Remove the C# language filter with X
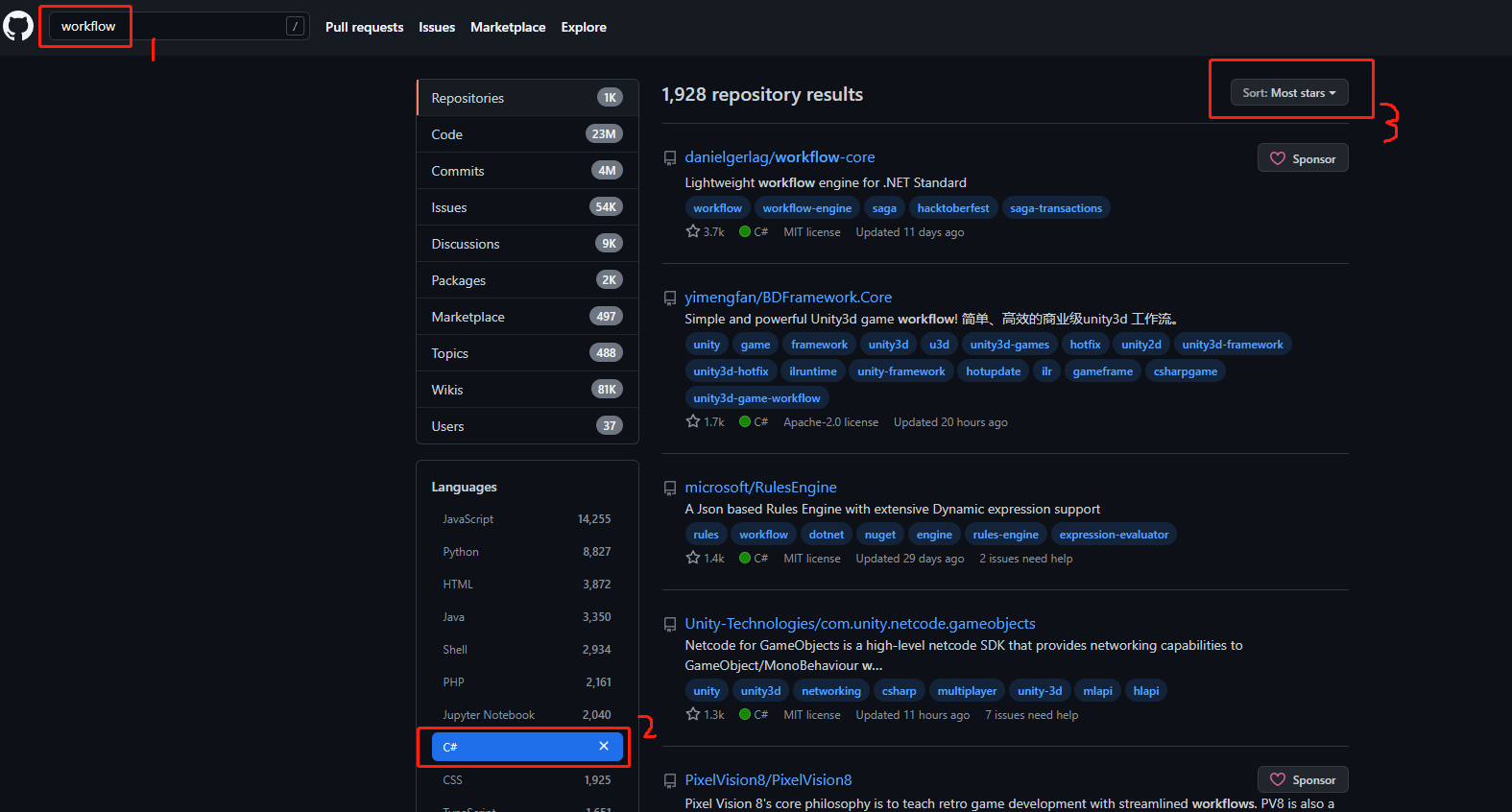The image size is (1512, 812). tap(604, 746)
